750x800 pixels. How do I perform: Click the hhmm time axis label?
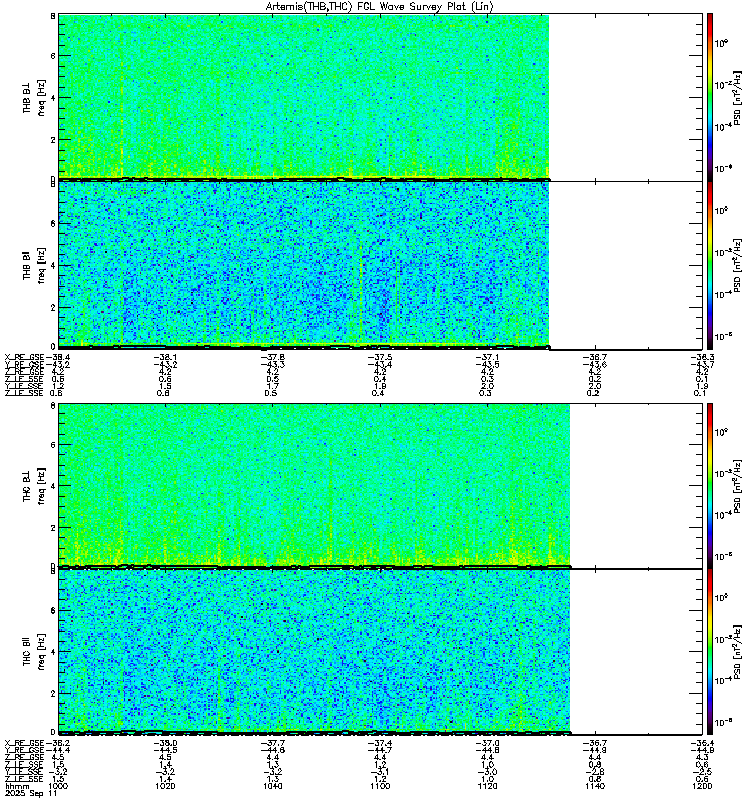point(17,786)
